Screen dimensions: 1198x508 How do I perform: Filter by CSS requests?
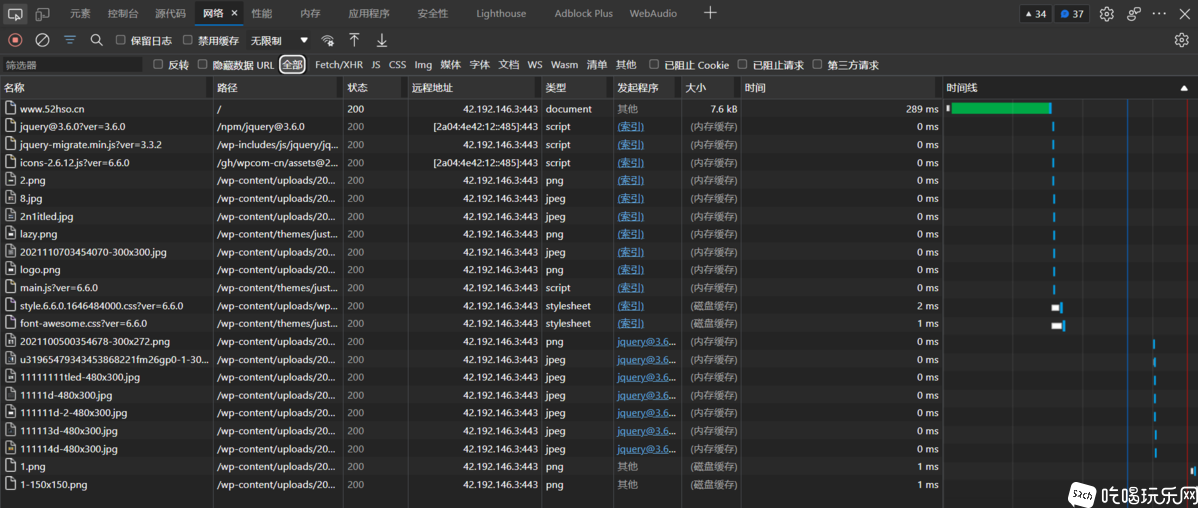click(x=397, y=65)
